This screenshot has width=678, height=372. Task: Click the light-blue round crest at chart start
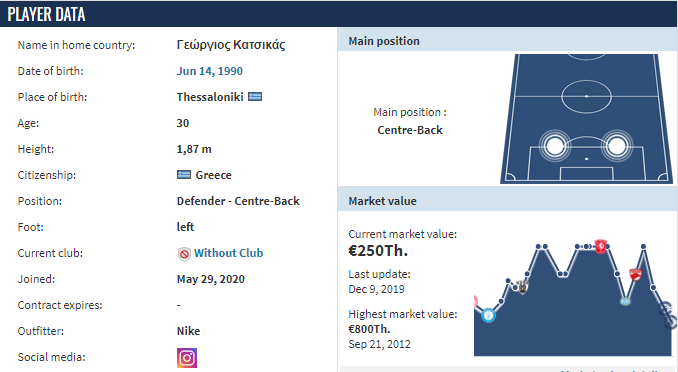pos(489,315)
